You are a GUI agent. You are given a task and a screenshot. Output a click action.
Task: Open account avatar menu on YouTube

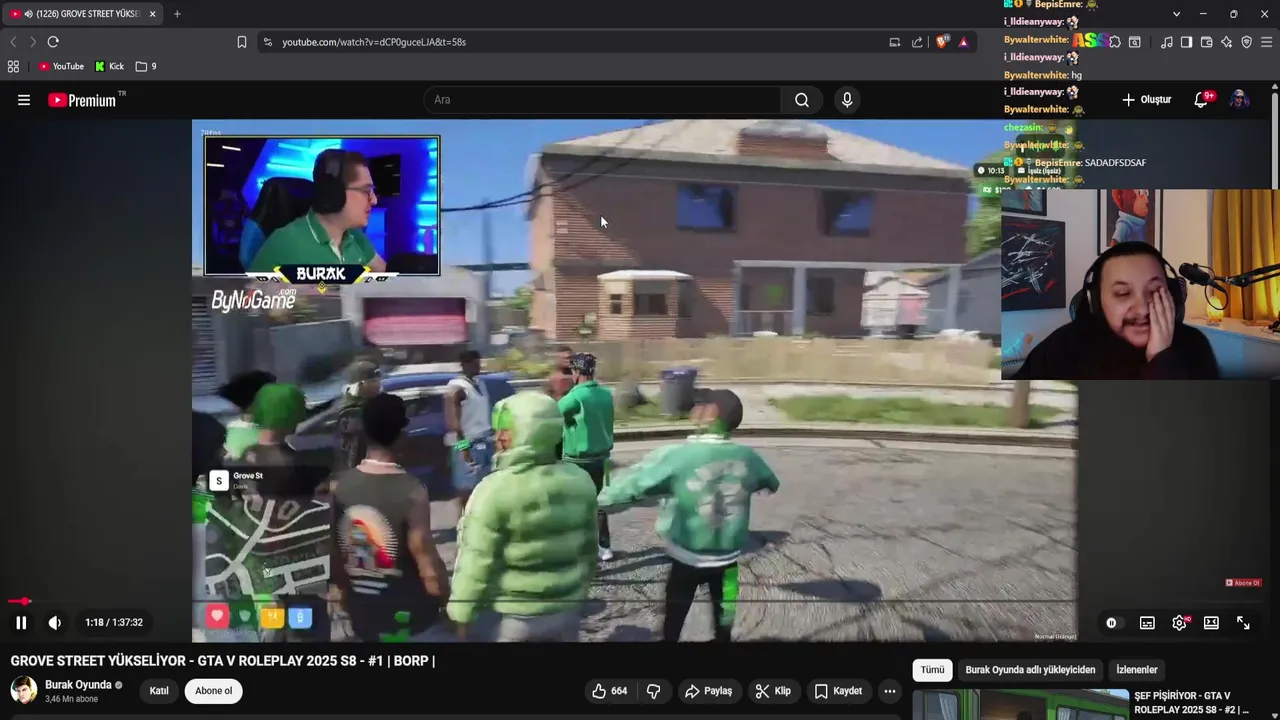[x=1239, y=100]
